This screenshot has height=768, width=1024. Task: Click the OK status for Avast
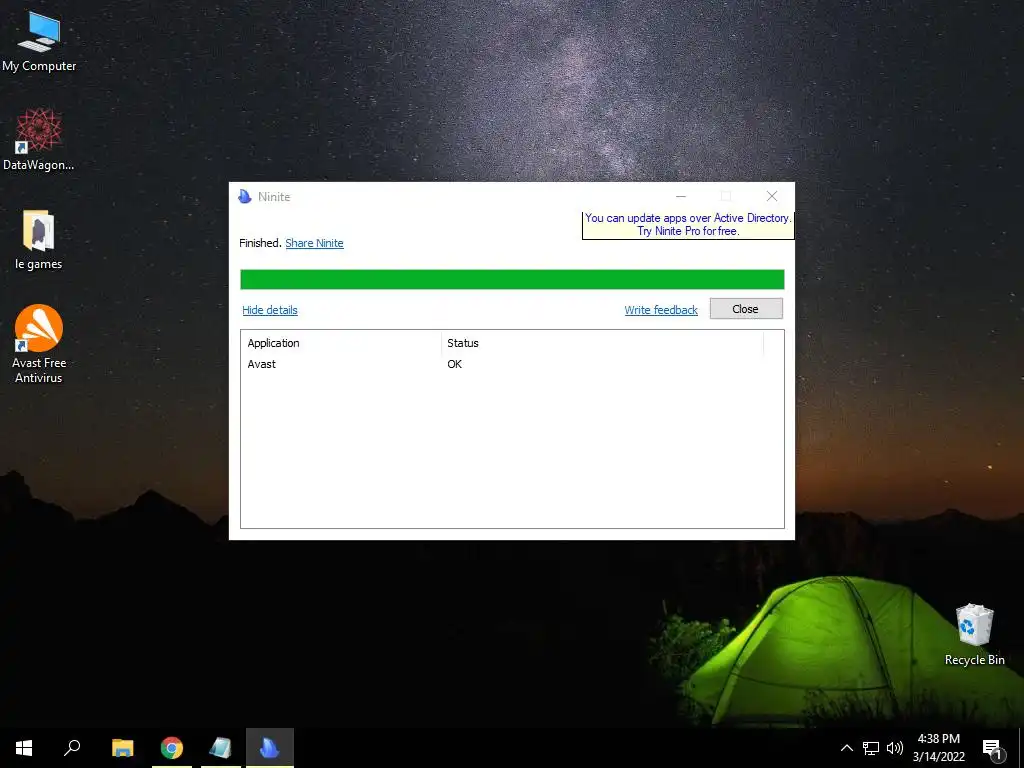[x=455, y=364]
